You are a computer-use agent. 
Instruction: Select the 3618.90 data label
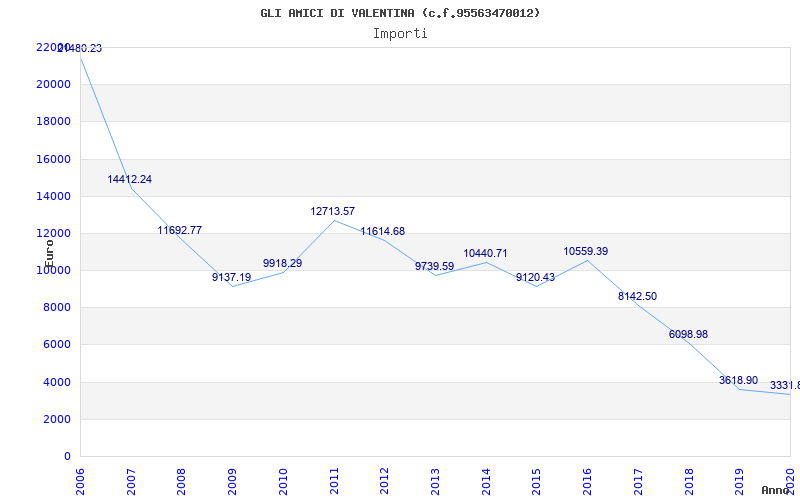click(738, 380)
